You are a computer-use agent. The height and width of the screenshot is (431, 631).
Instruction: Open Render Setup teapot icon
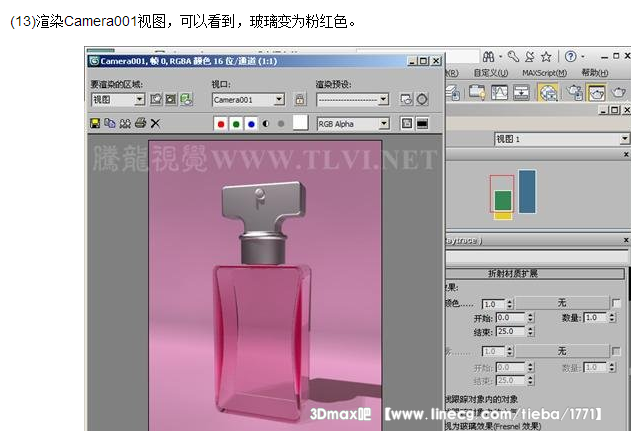pyautogui.click(x=575, y=93)
